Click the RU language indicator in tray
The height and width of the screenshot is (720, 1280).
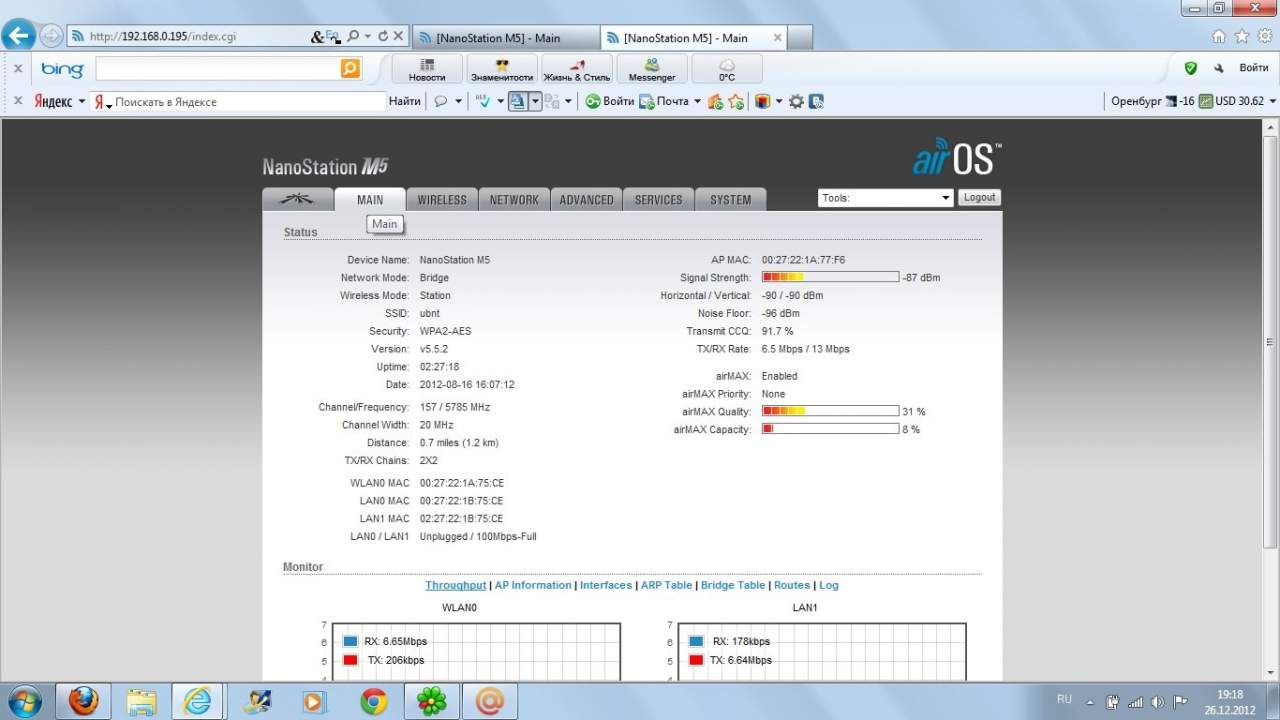point(1065,699)
